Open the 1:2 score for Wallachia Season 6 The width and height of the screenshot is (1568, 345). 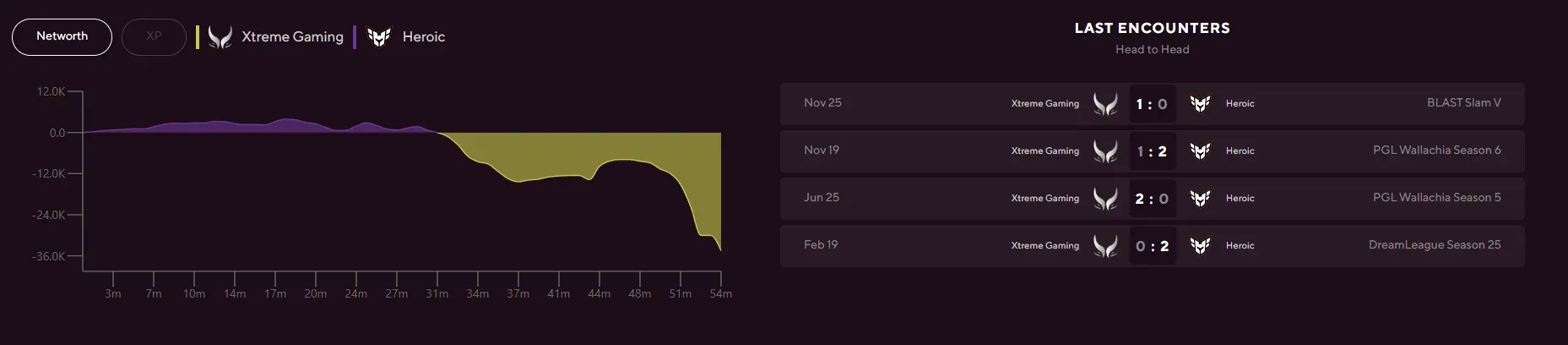pos(1153,151)
